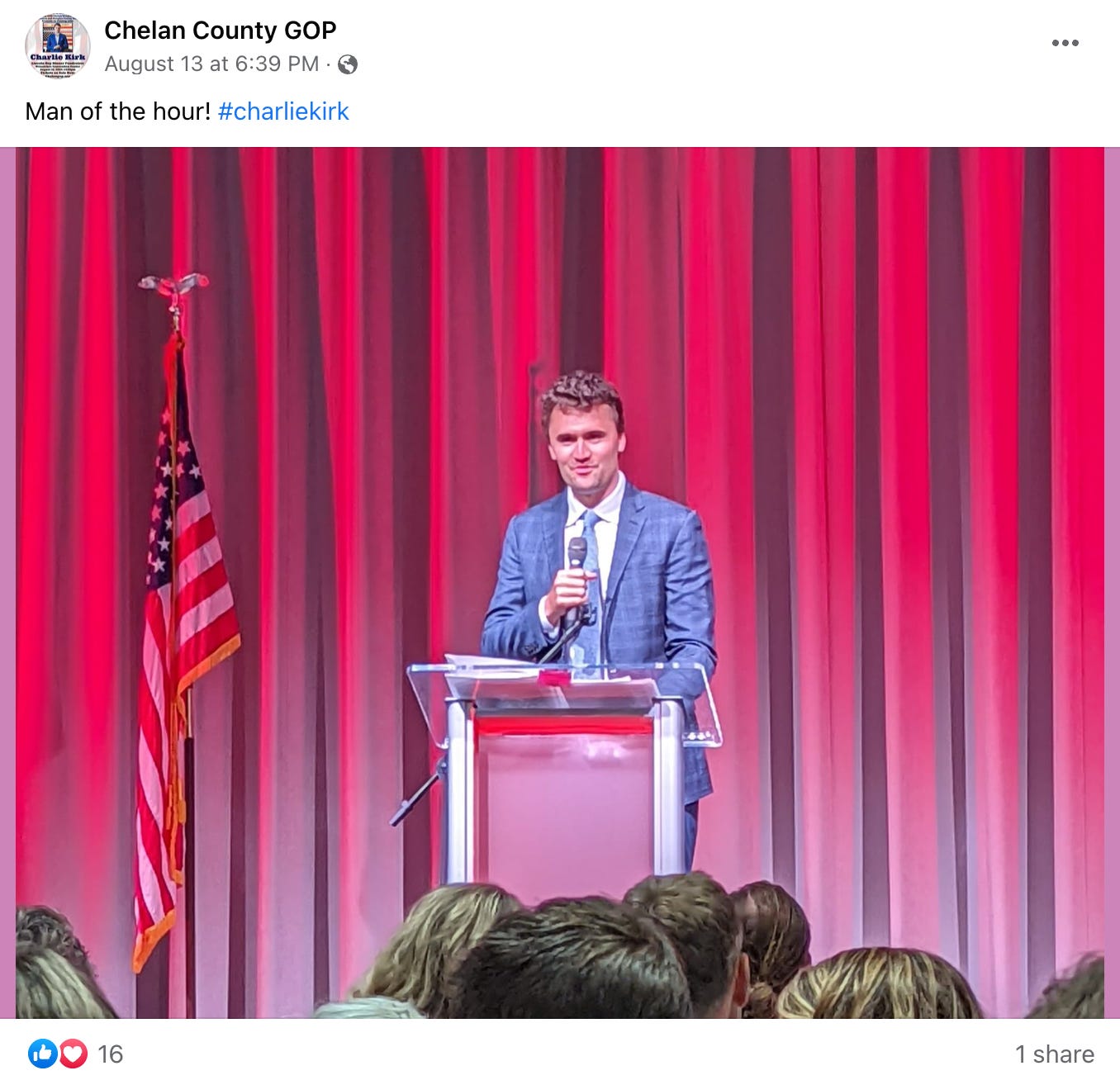
Task: Click the Man of the hour caption text
Action: pos(118,111)
